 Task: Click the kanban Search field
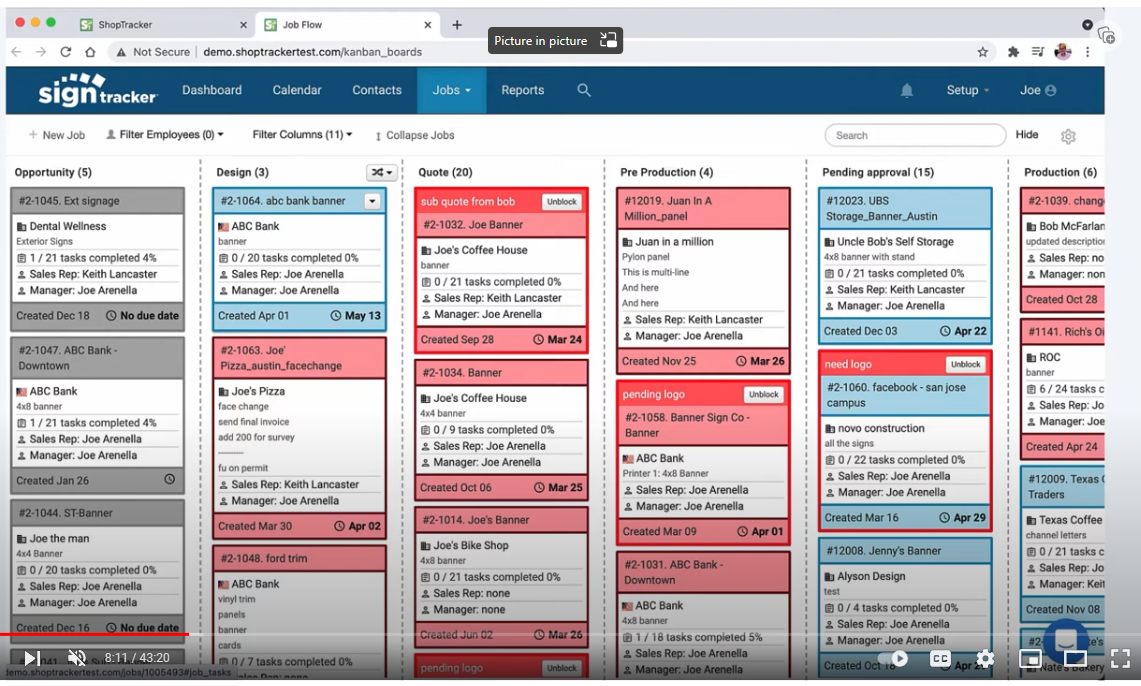coord(915,135)
